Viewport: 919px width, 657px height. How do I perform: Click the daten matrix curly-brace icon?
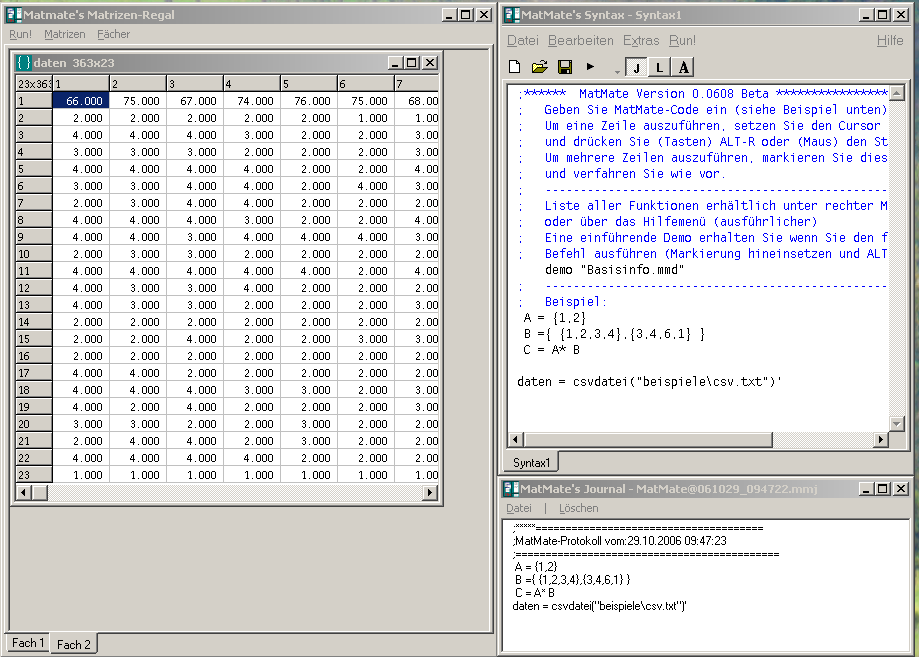tap(24, 63)
